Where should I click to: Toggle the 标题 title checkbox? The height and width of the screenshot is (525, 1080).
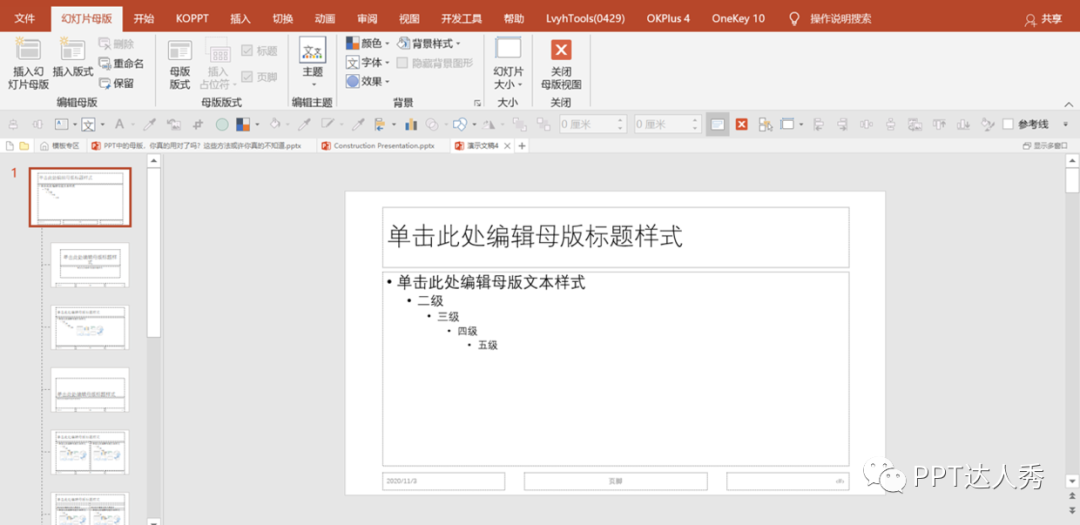(247, 50)
